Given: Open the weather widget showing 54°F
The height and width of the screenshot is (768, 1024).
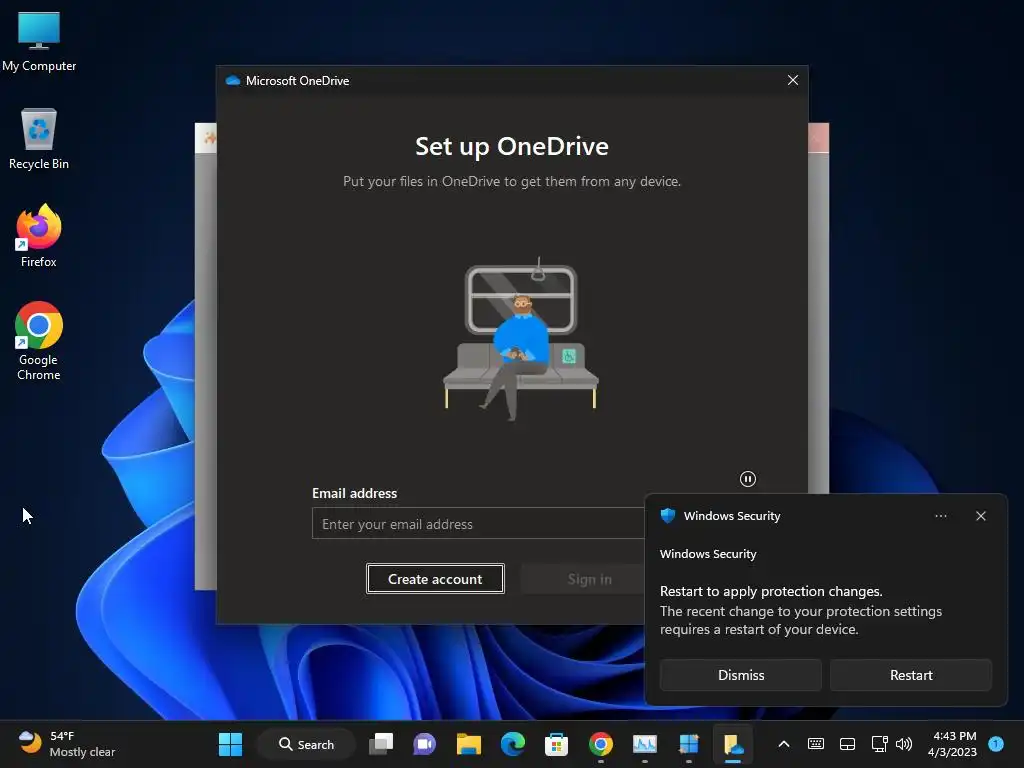Looking at the screenshot, I should (67, 744).
